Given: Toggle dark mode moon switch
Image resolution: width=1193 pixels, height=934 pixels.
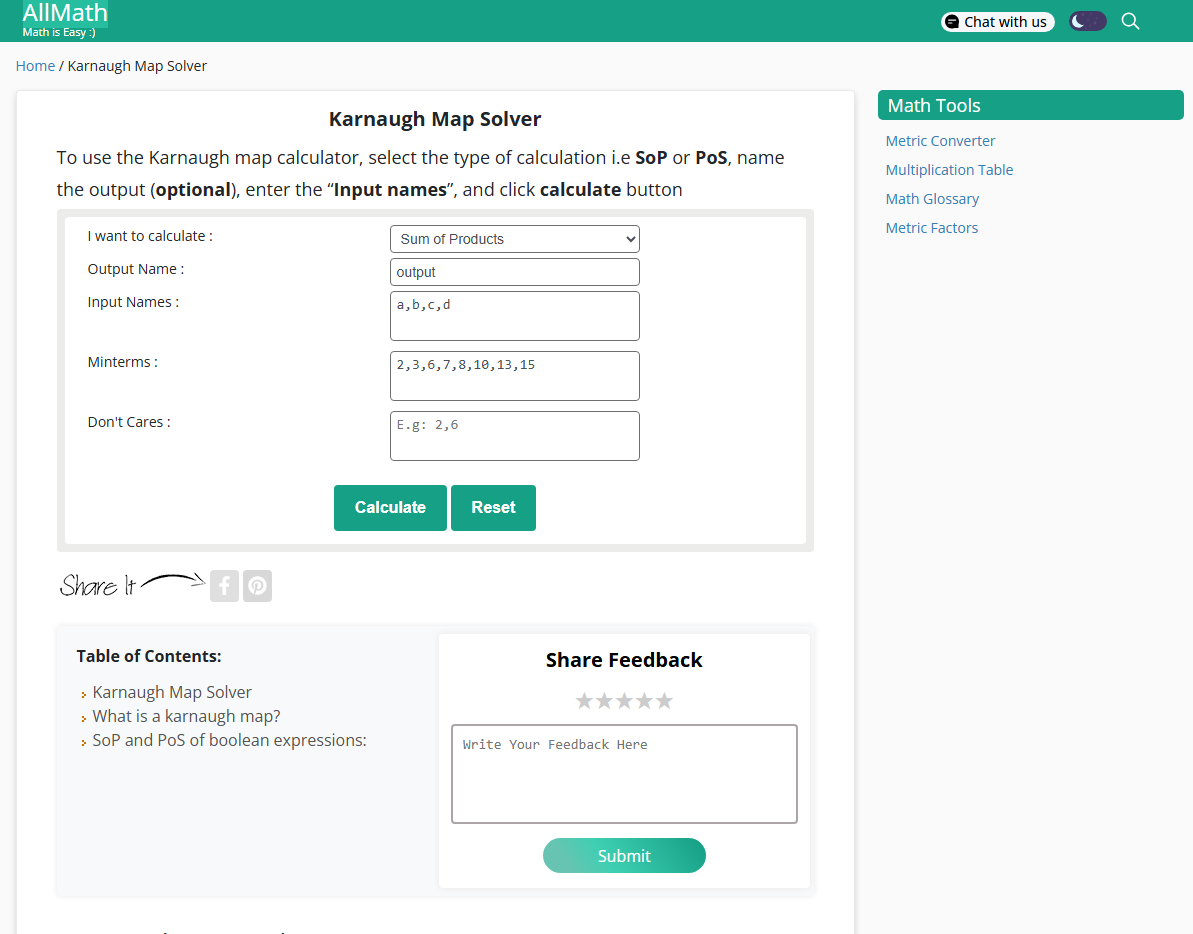Looking at the screenshot, I should 1087,21.
